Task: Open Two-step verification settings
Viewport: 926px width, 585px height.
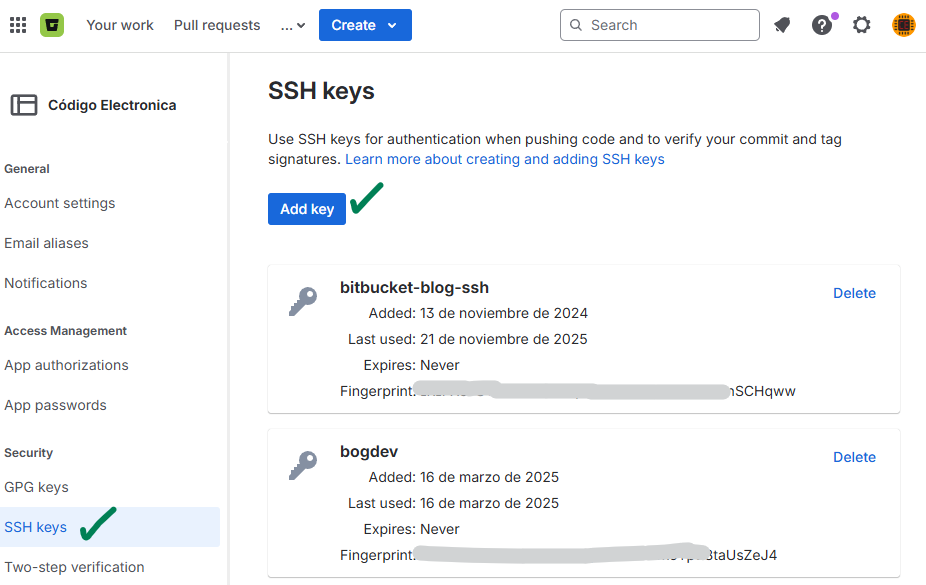Action: click(x=74, y=567)
